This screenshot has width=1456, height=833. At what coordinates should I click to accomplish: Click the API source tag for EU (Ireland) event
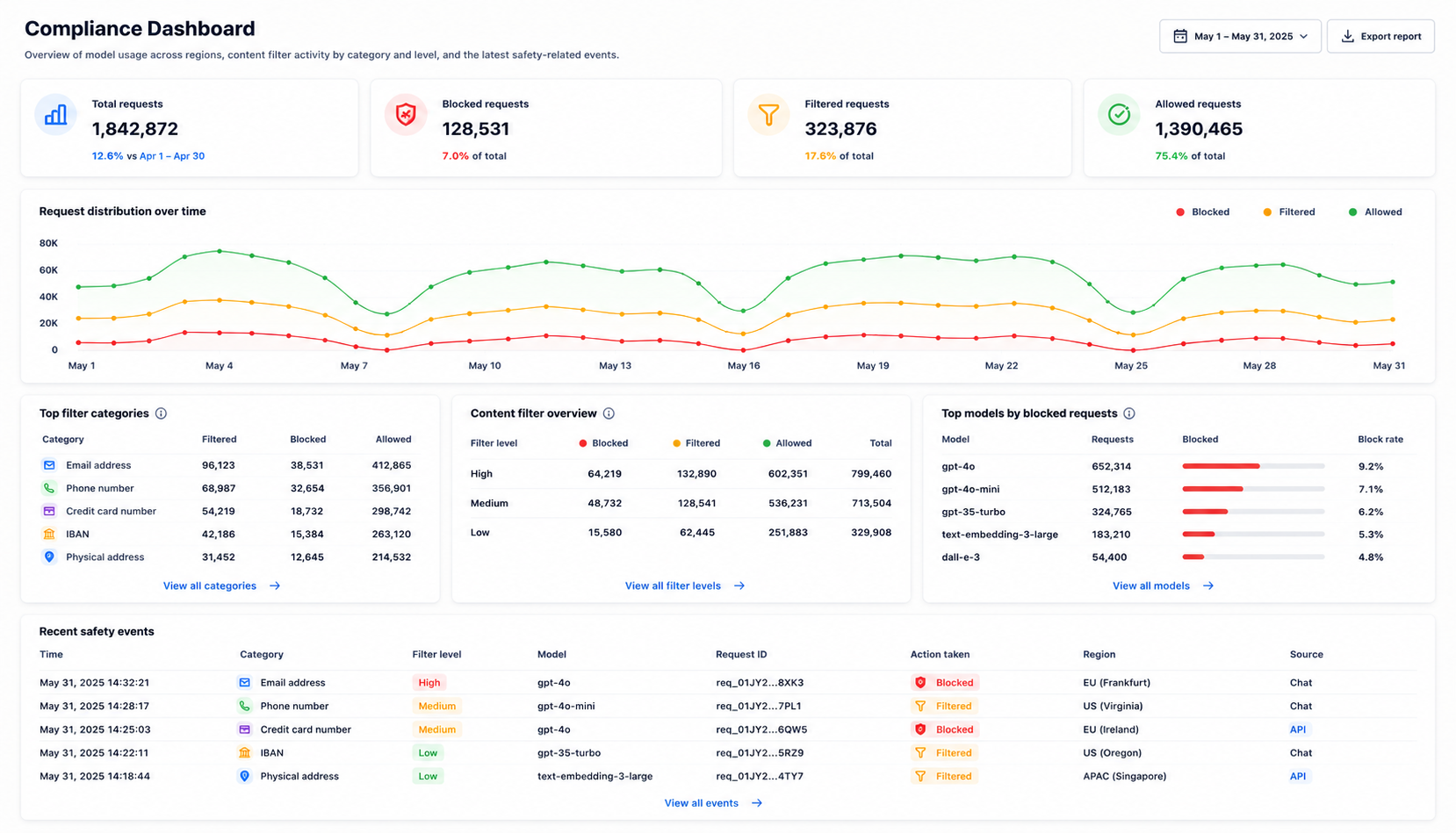pos(1298,729)
